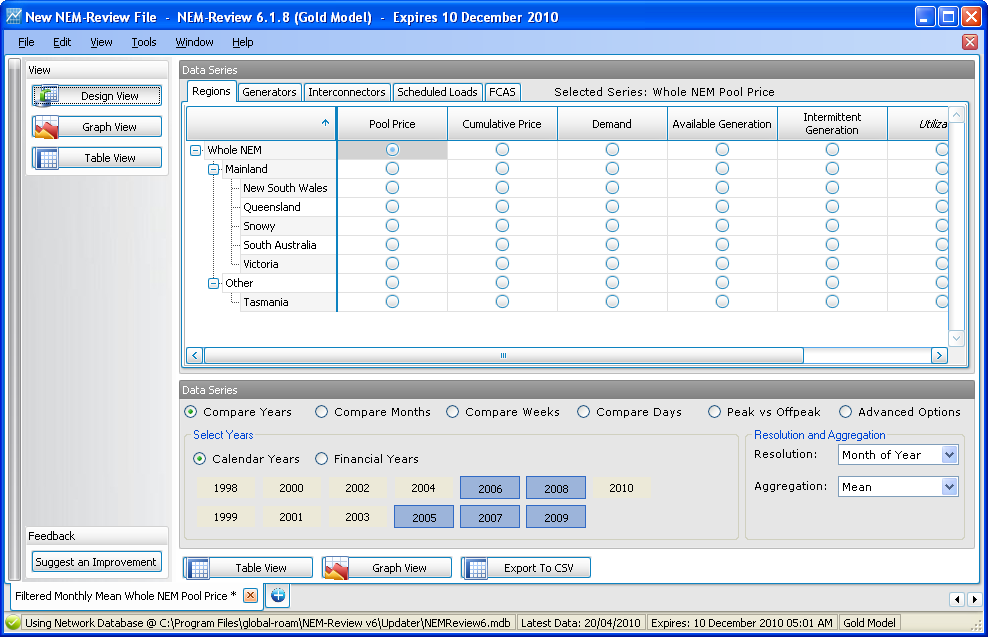Image resolution: width=988 pixels, height=637 pixels.
Task: Collapse the Whole NEM tree node
Action: pos(196,150)
